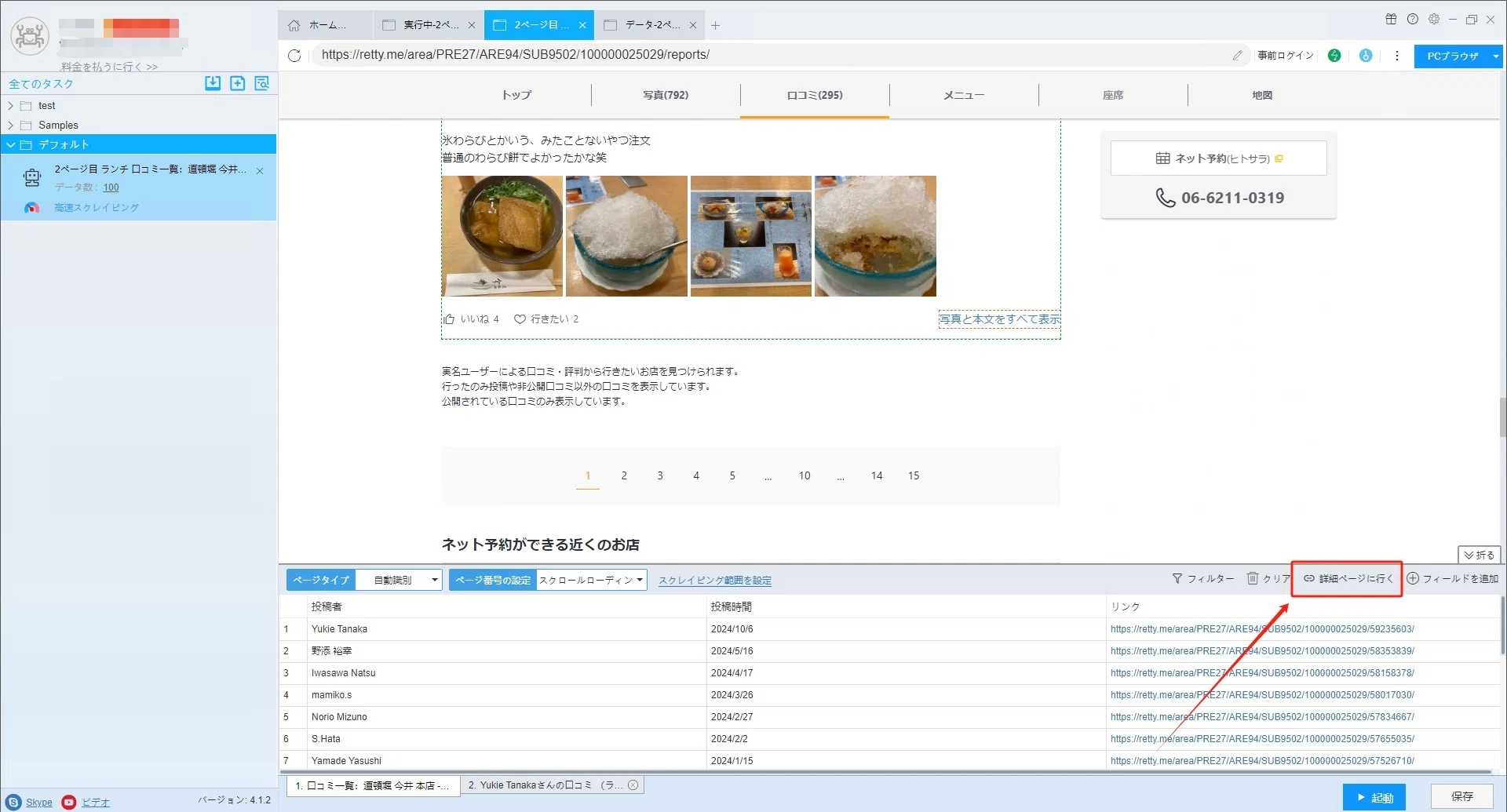This screenshot has width=1507, height=812.
Task: Click the フィルター button
Action: point(1202,578)
